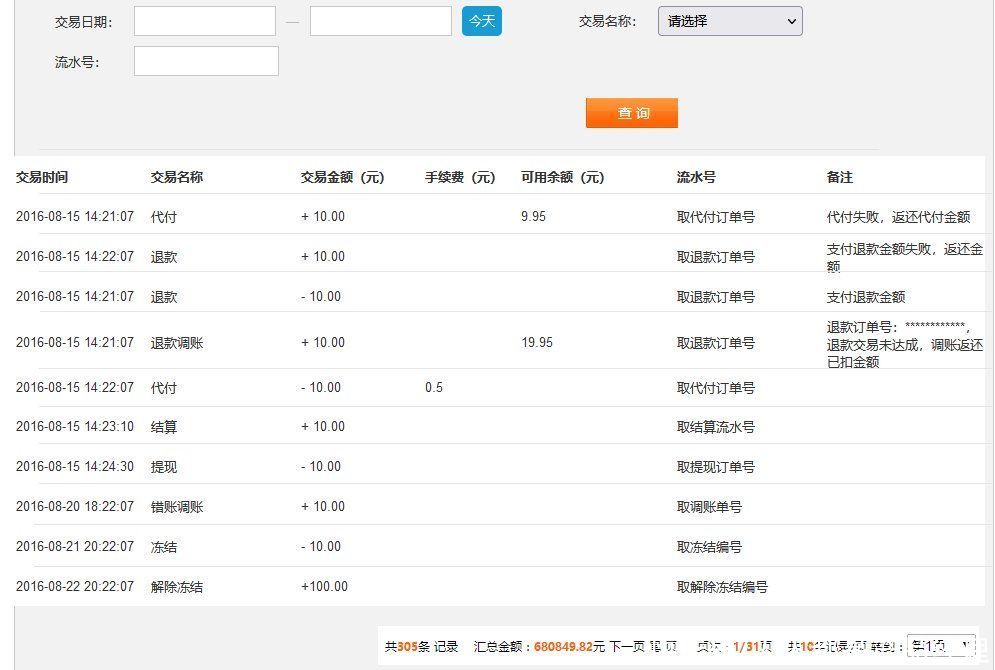Click the timestamp 2016-08-15 14:24:30
Screen dimensions: 995x670
tap(75, 466)
